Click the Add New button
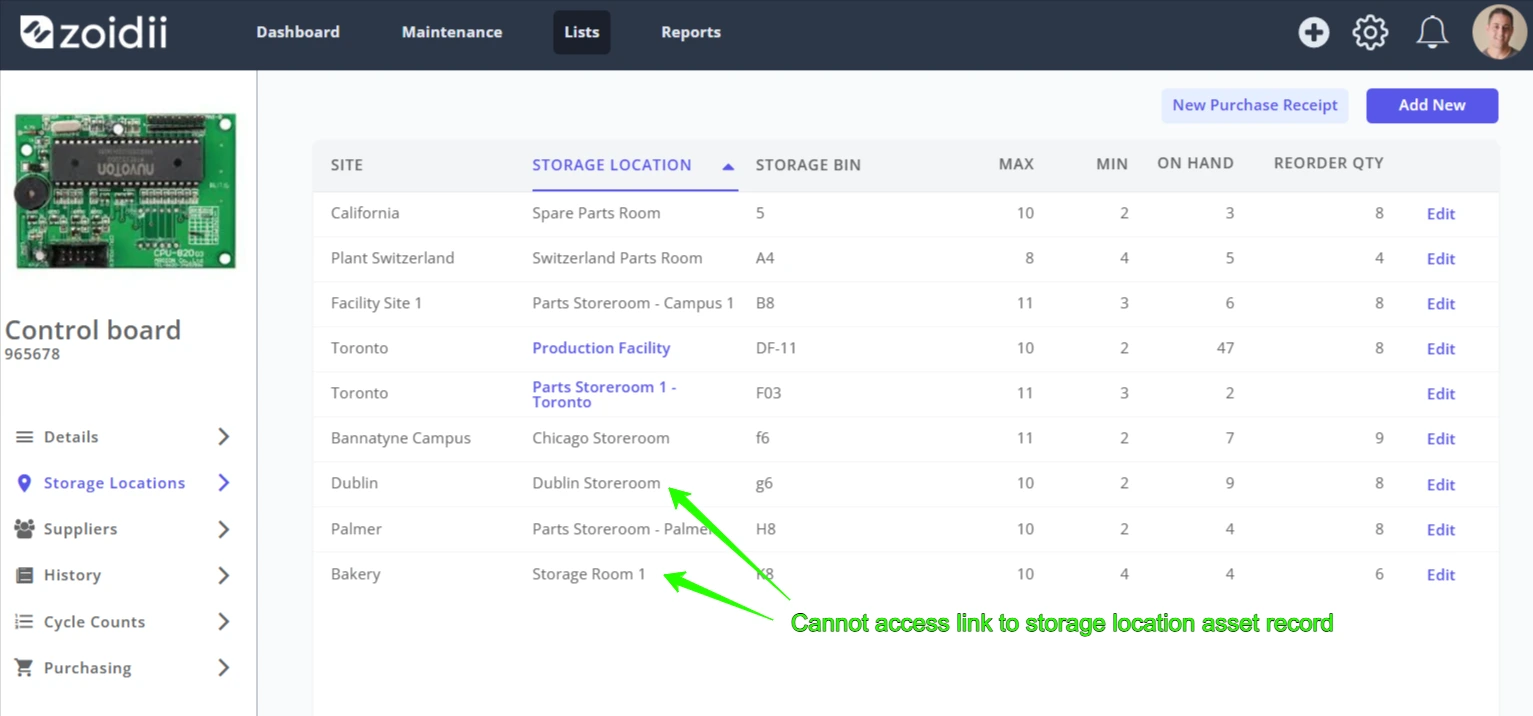This screenshot has width=1533, height=716. tap(1432, 105)
